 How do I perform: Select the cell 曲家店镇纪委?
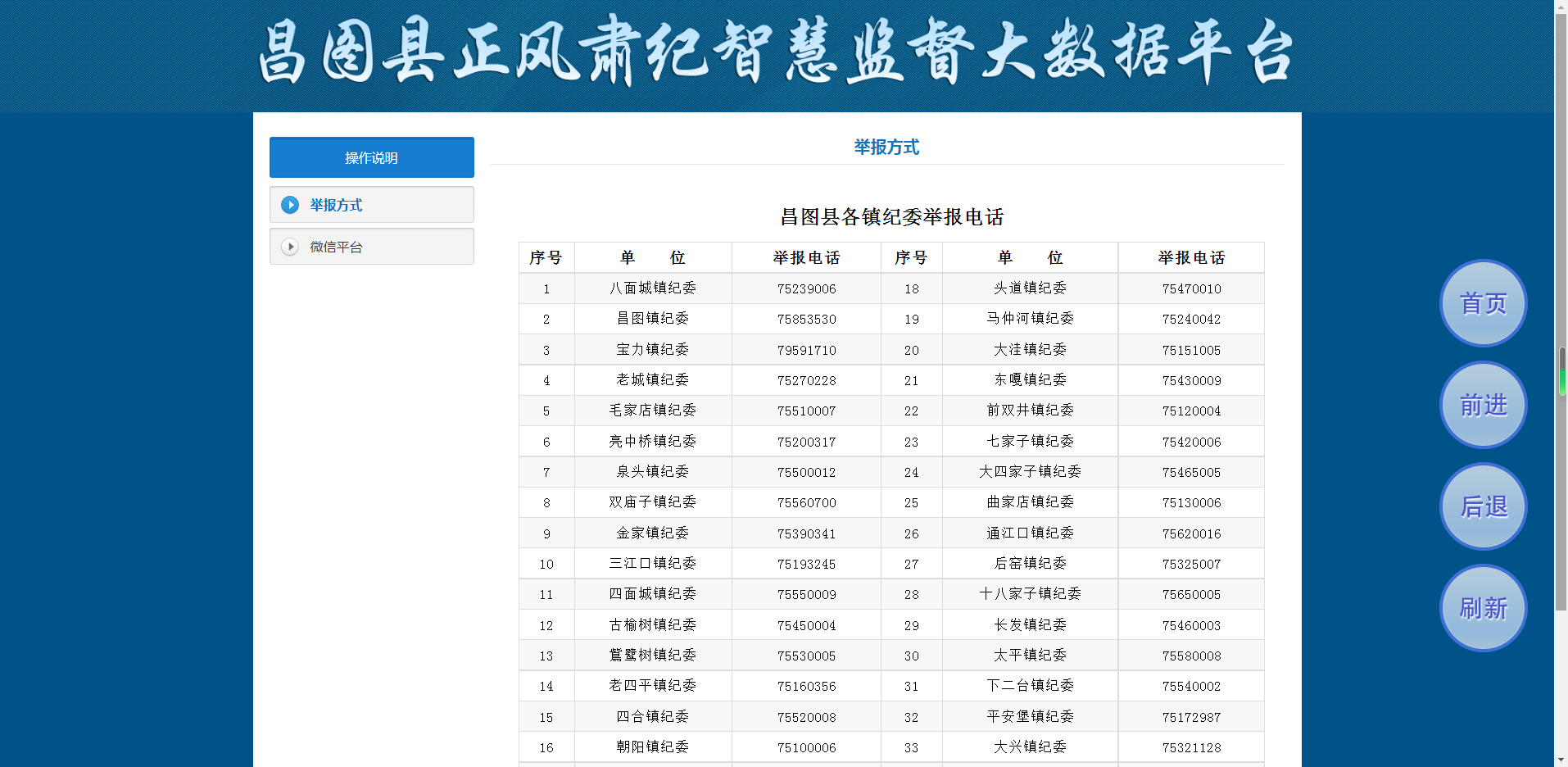click(x=1031, y=502)
